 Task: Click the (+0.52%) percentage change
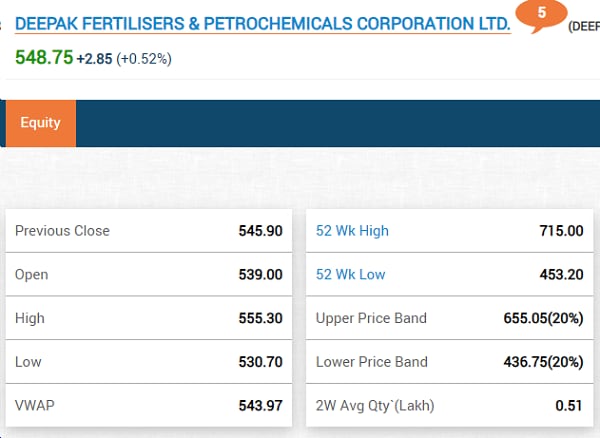[x=144, y=59]
